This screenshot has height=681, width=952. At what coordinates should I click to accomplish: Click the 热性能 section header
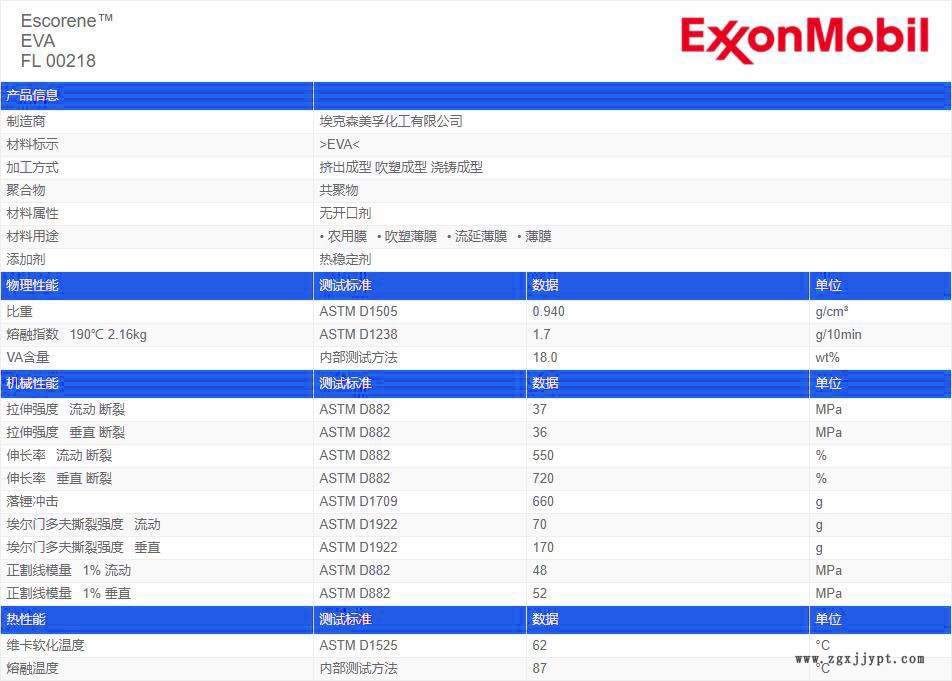point(26,620)
